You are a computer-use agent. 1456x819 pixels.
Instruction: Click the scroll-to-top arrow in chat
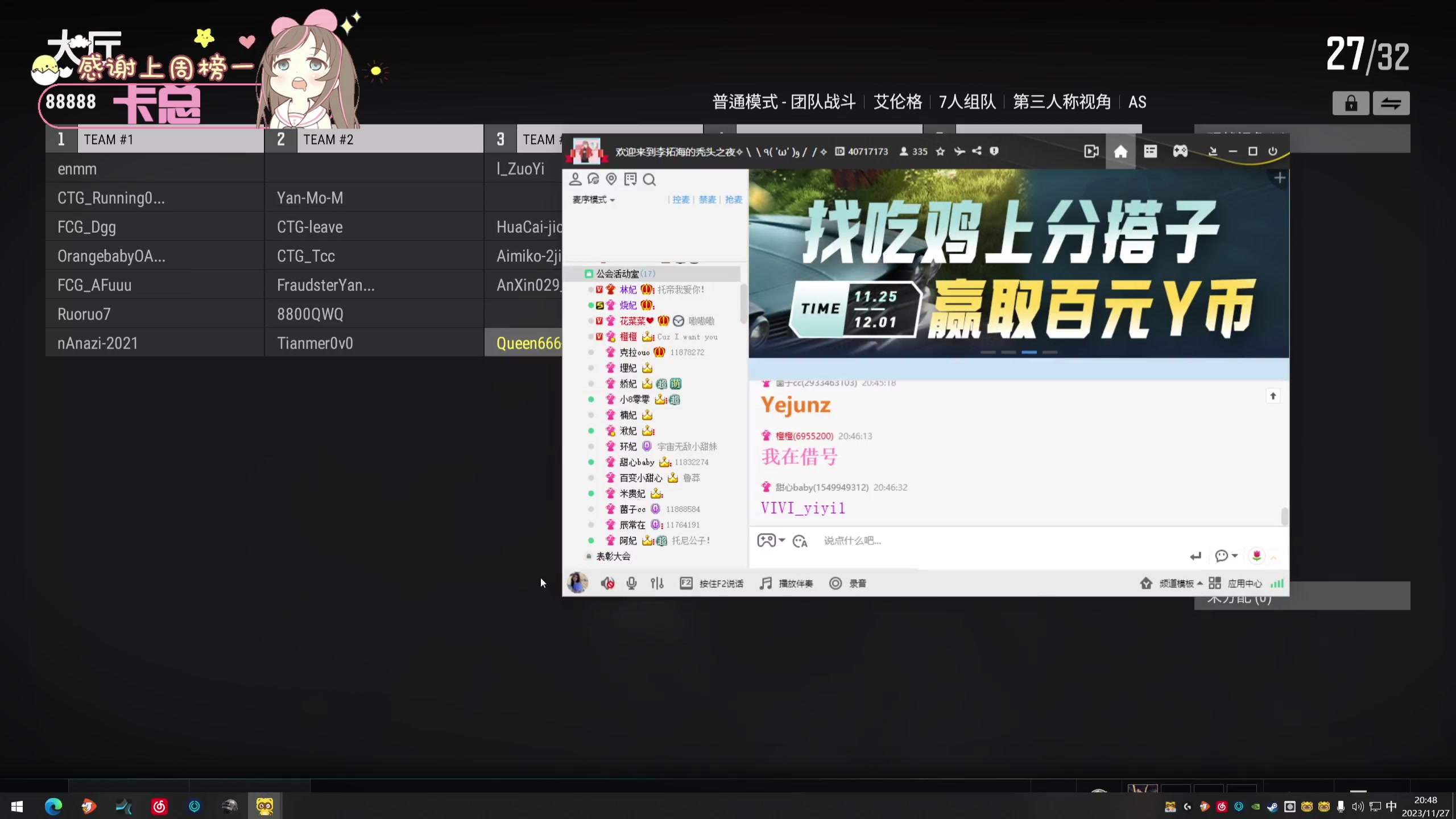pos(1273,396)
